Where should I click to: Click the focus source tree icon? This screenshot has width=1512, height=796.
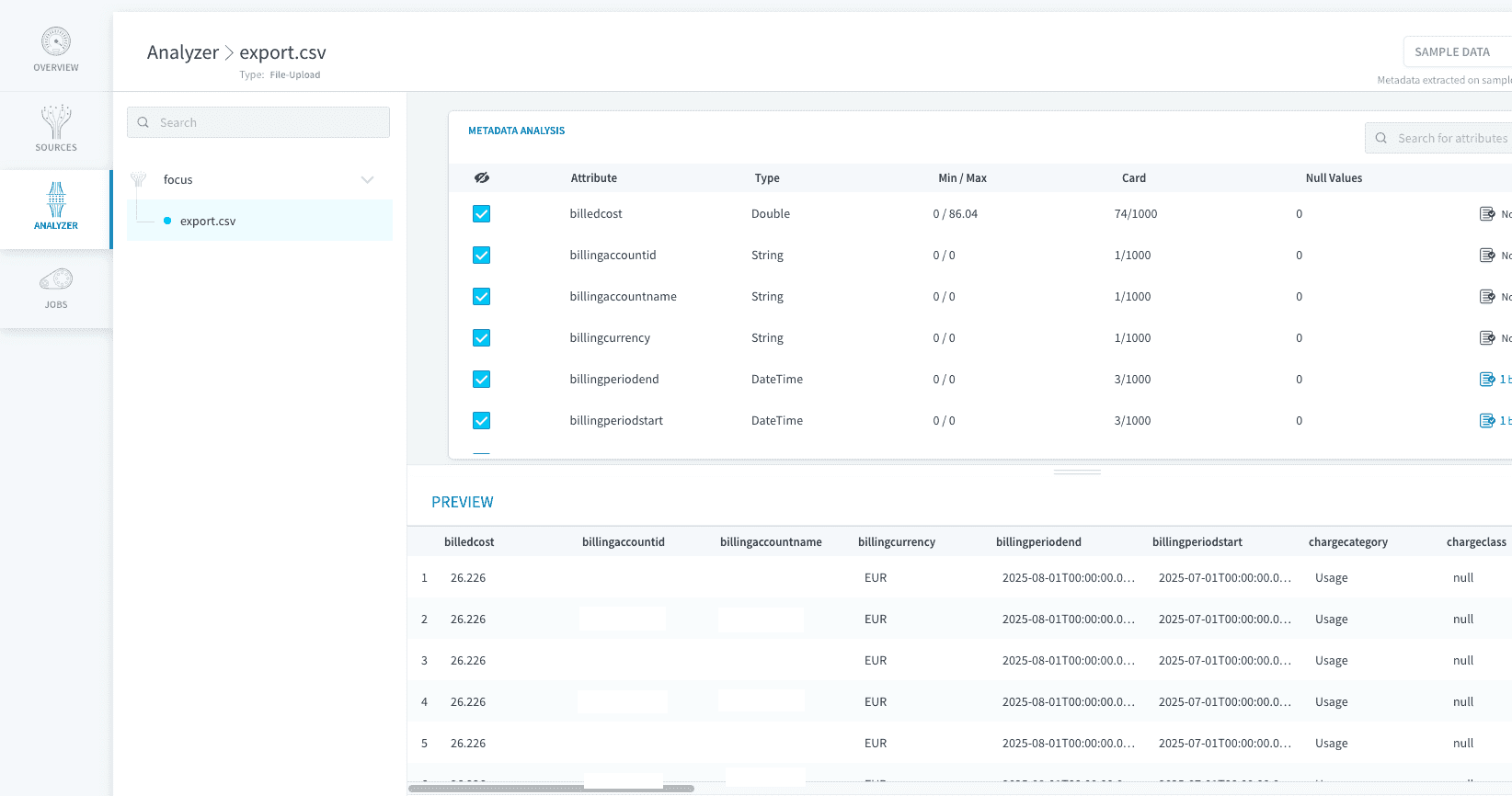point(139,179)
